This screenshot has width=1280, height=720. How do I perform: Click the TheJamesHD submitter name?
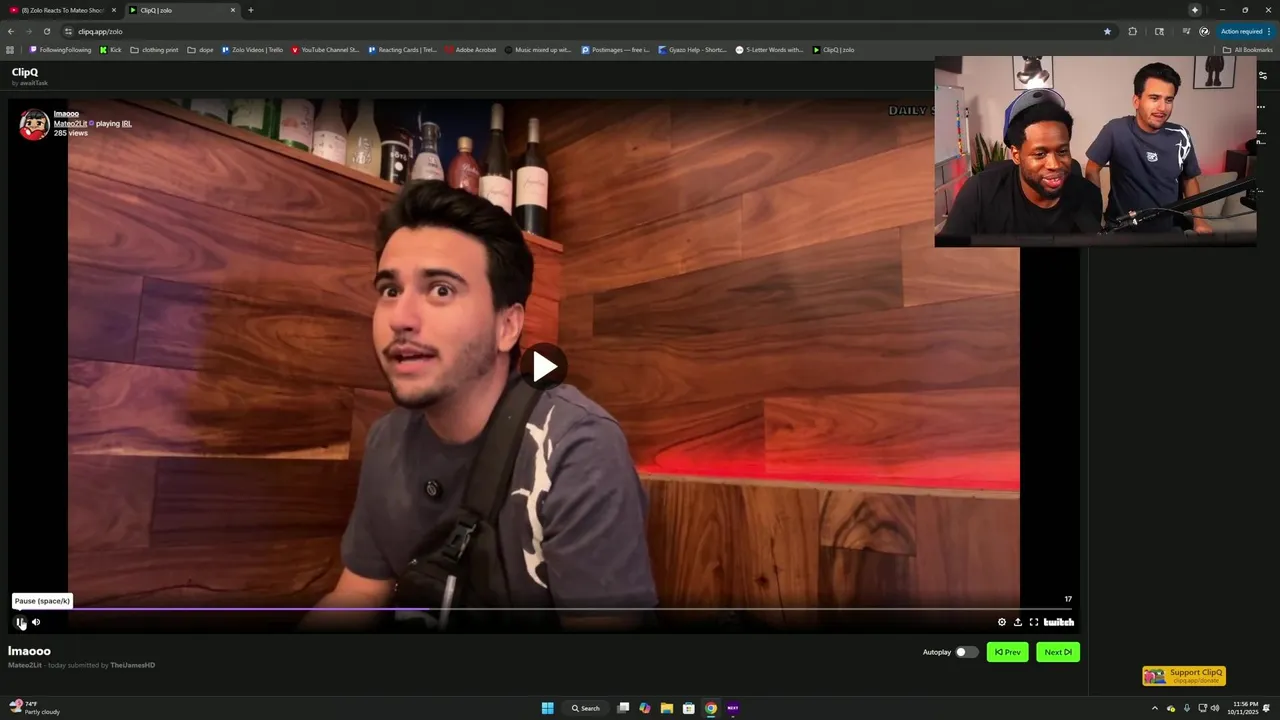[x=133, y=665]
